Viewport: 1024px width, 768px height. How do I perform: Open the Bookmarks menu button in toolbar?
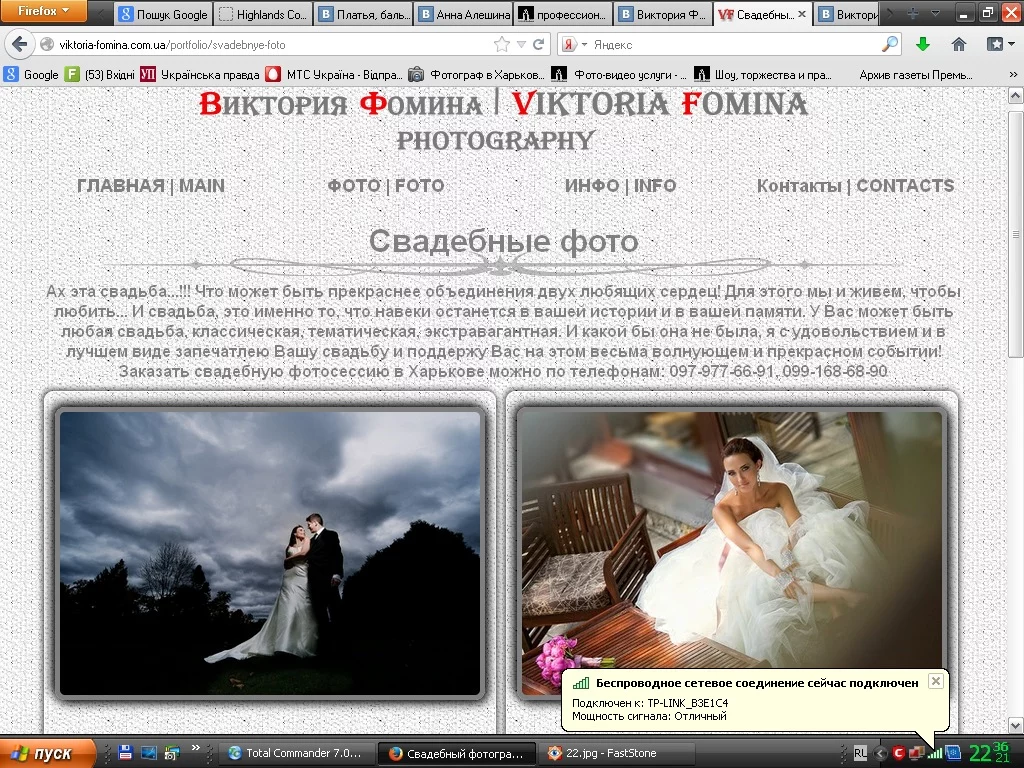[x=1000, y=44]
